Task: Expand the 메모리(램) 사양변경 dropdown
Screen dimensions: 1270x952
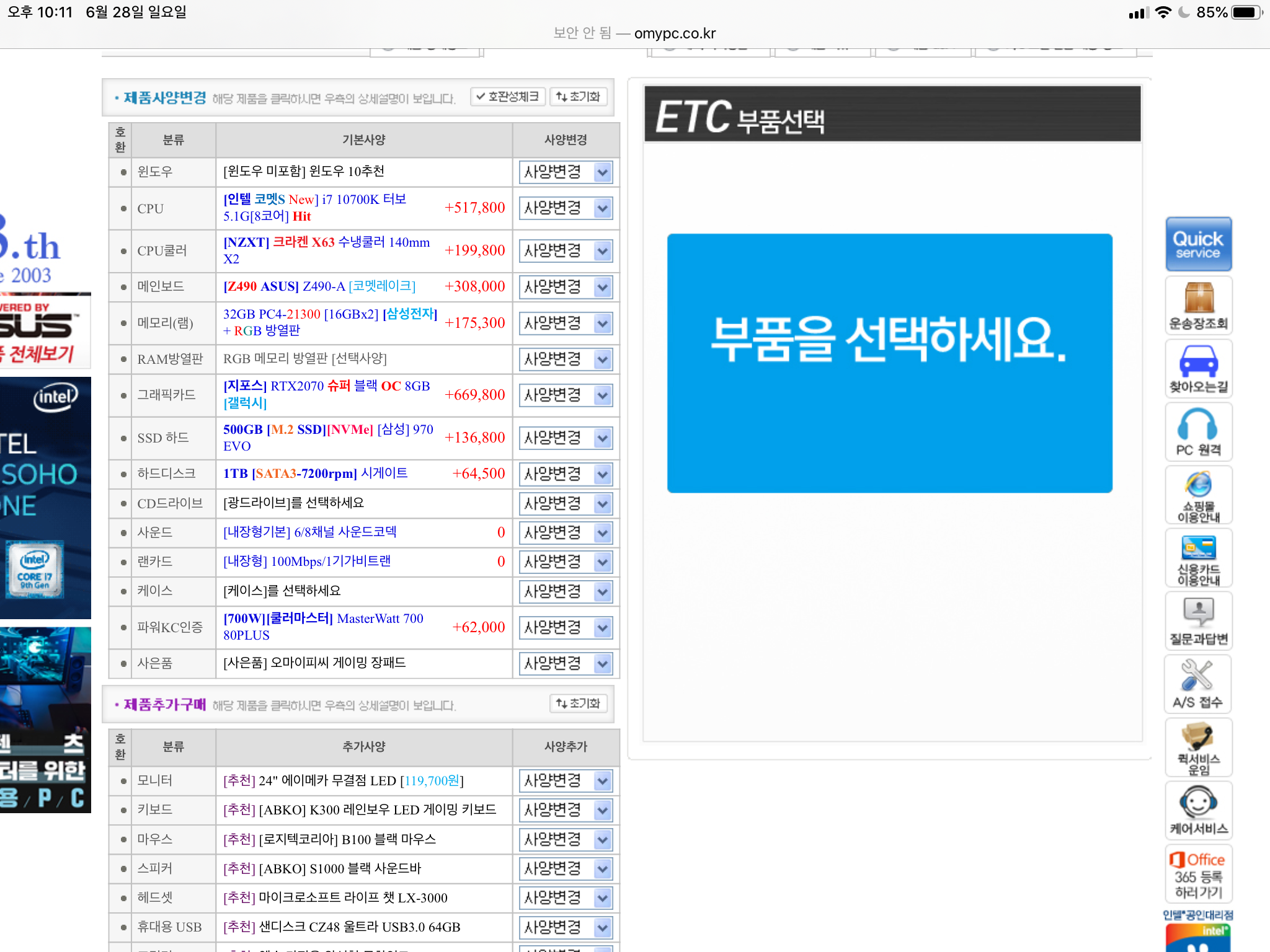Action: (566, 324)
